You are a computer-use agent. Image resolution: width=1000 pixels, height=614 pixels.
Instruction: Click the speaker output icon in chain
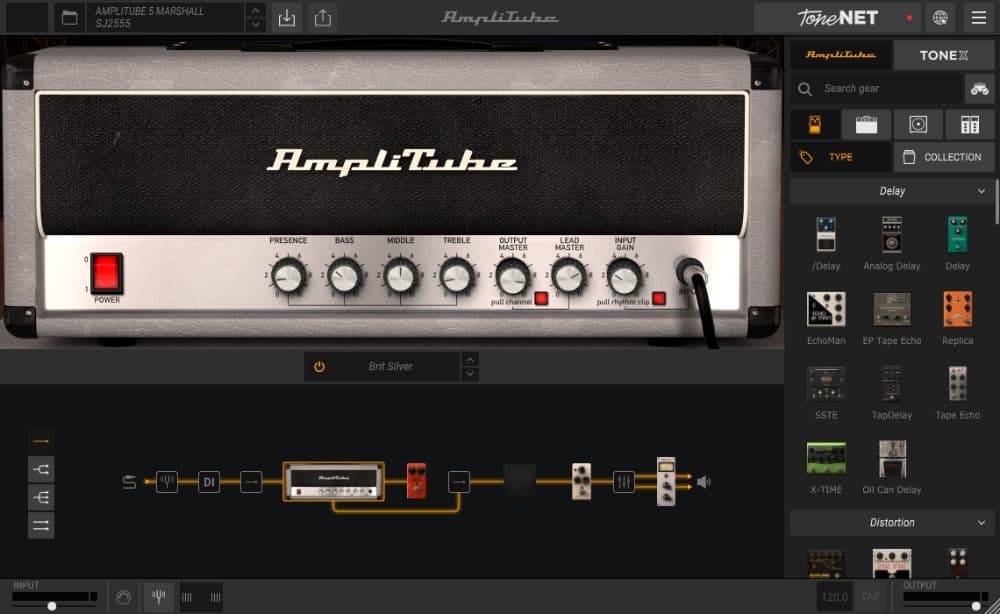[x=703, y=482]
